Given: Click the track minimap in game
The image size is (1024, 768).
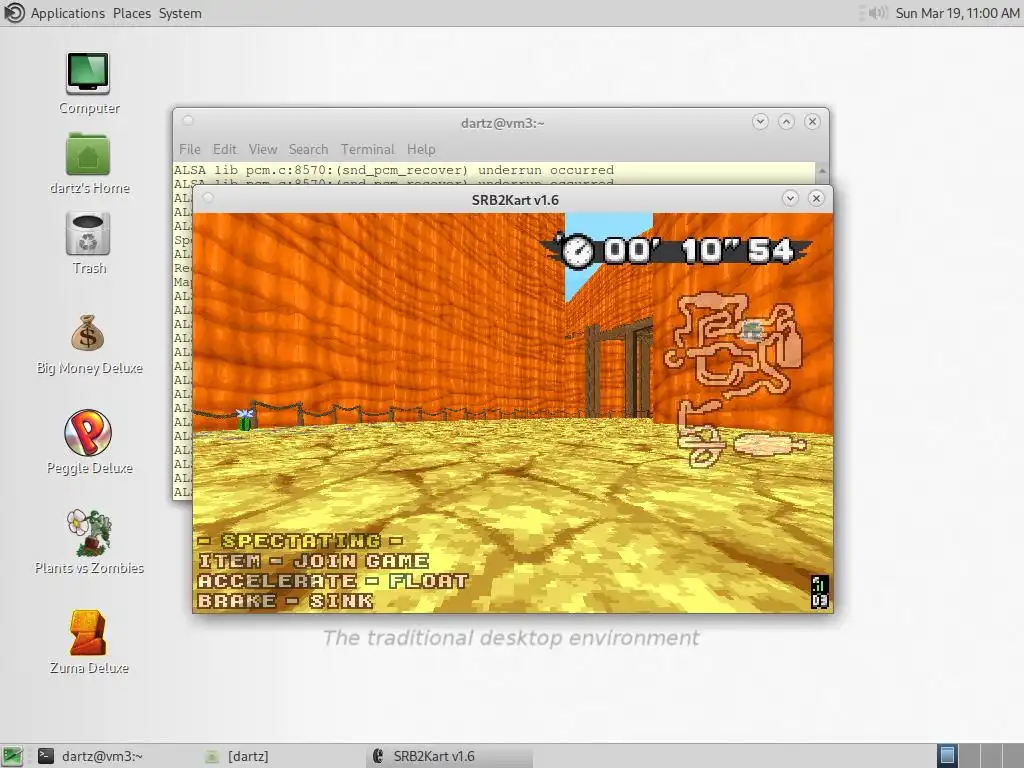Looking at the screenshot, I should click(737, 379).
